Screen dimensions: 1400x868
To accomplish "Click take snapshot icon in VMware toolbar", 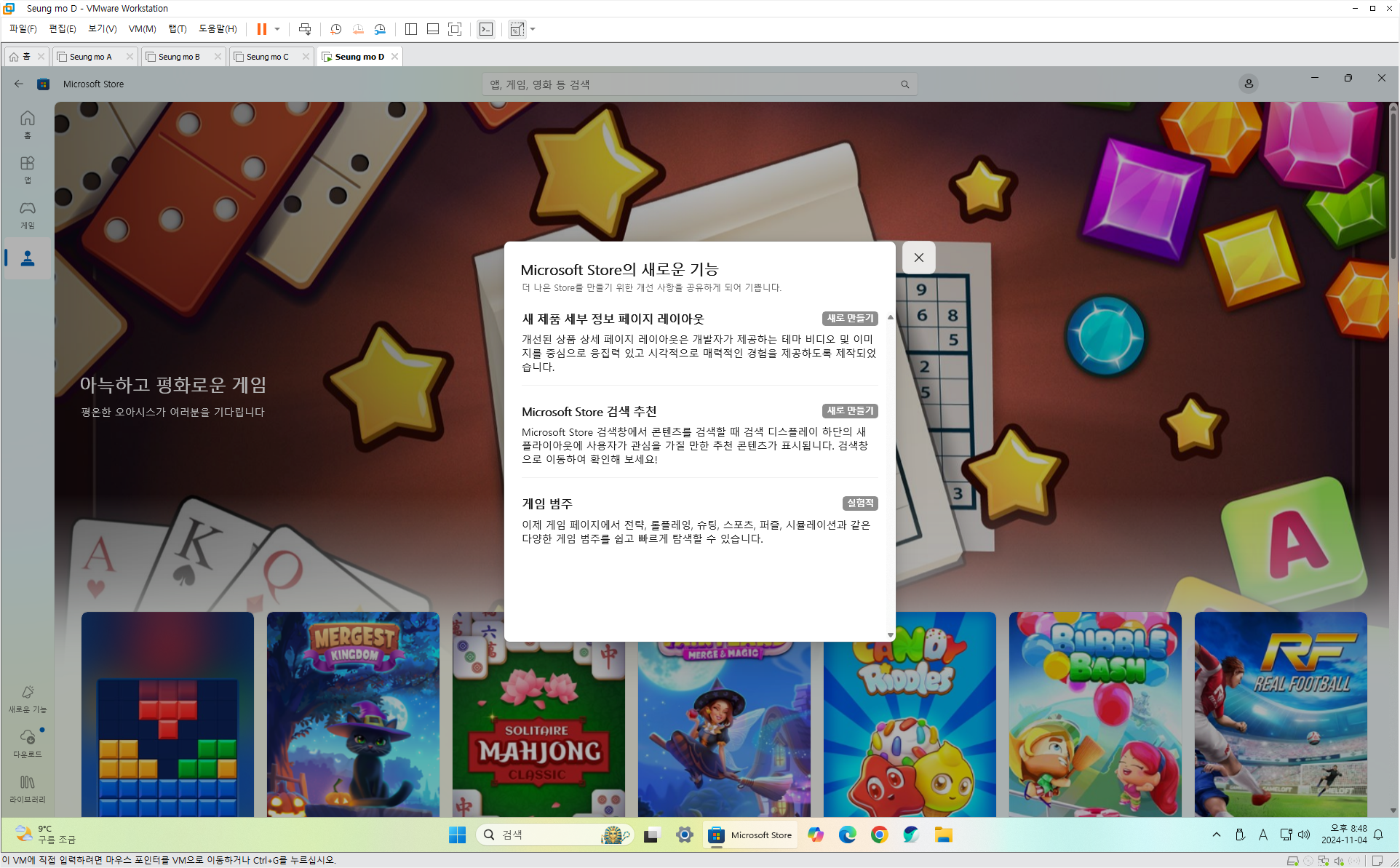I will tap(335, 29).
